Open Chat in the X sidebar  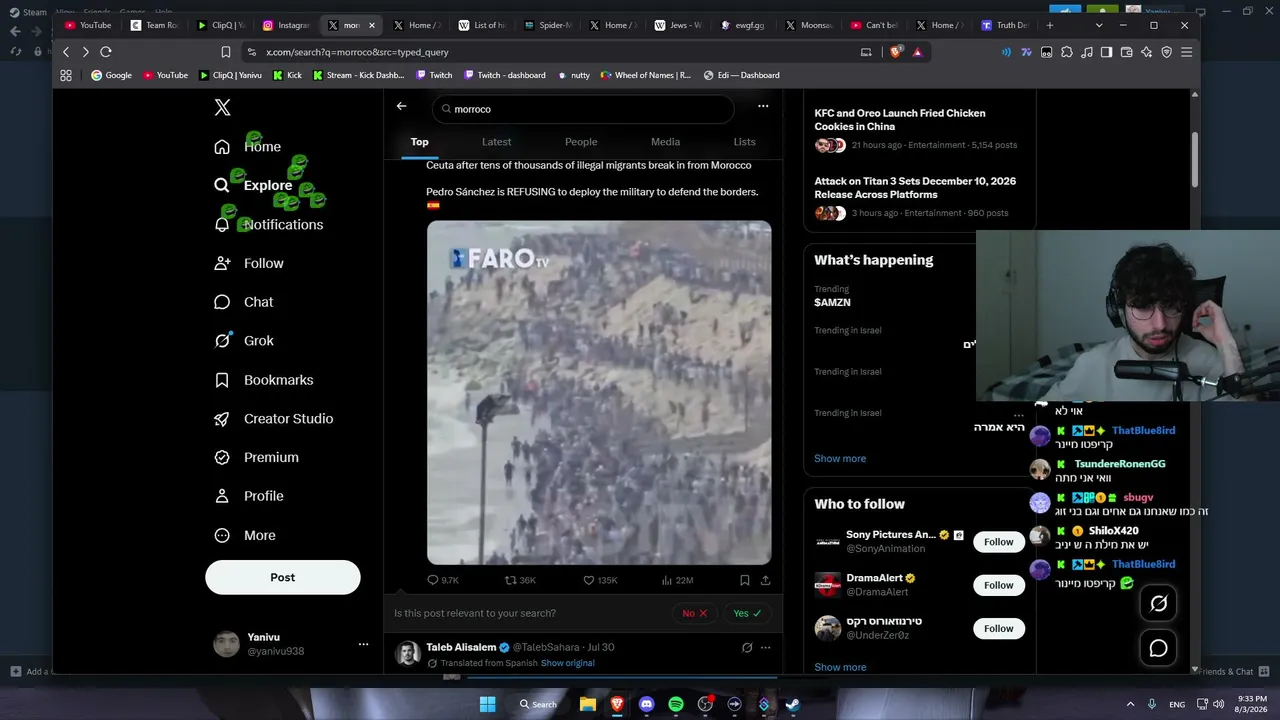[x=243, y=302]
